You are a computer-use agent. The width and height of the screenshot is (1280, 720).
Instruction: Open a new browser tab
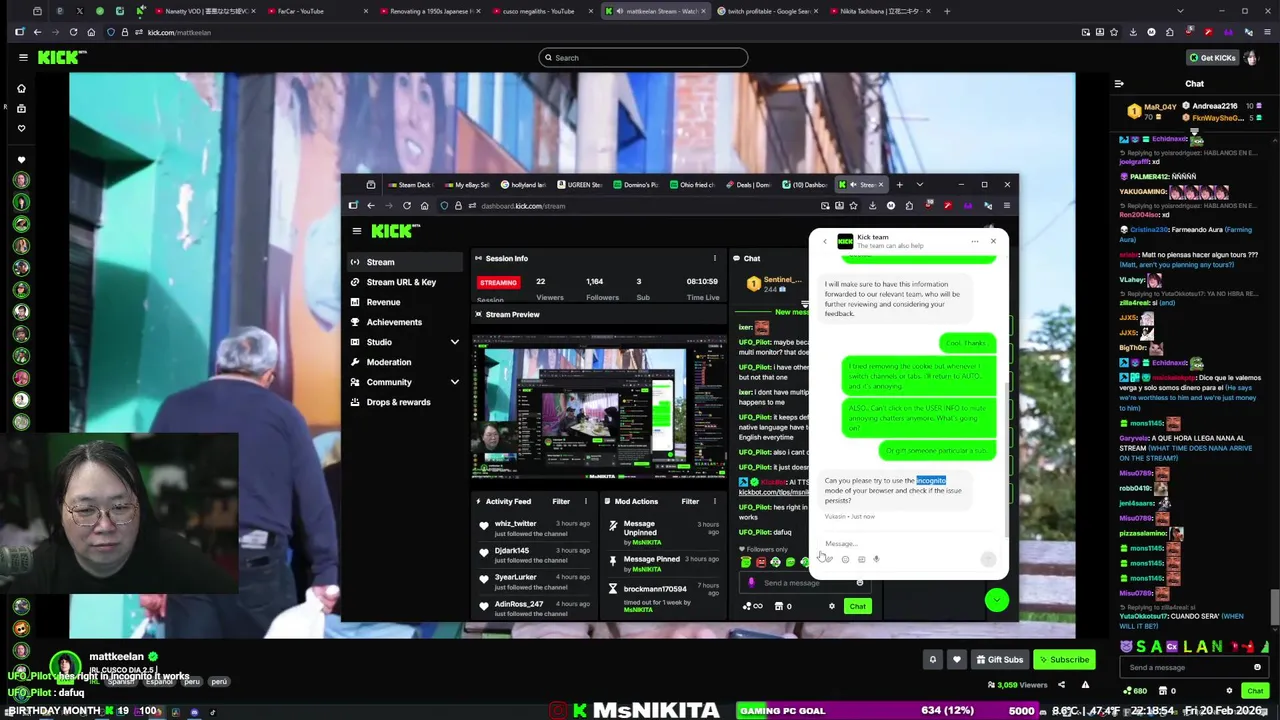point(947,11)
